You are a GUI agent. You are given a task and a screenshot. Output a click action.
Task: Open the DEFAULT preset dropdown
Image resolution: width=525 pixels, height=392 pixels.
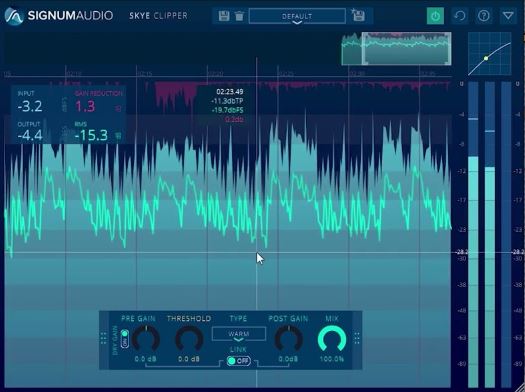[x=297, y=16]
